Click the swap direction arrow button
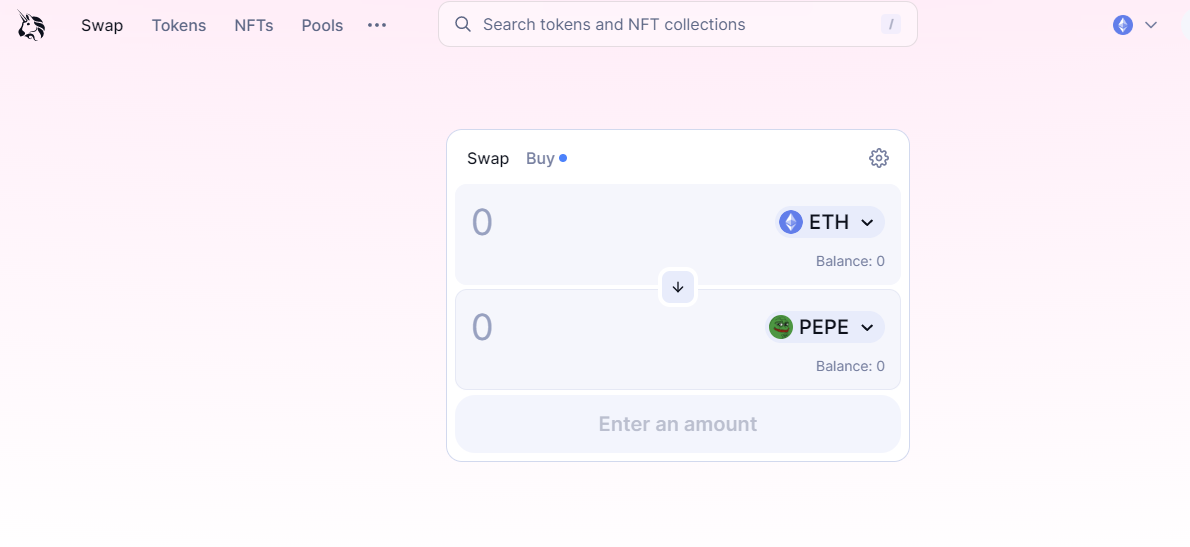The height and width of the screenshot is (547, 1190). (678, 288)
